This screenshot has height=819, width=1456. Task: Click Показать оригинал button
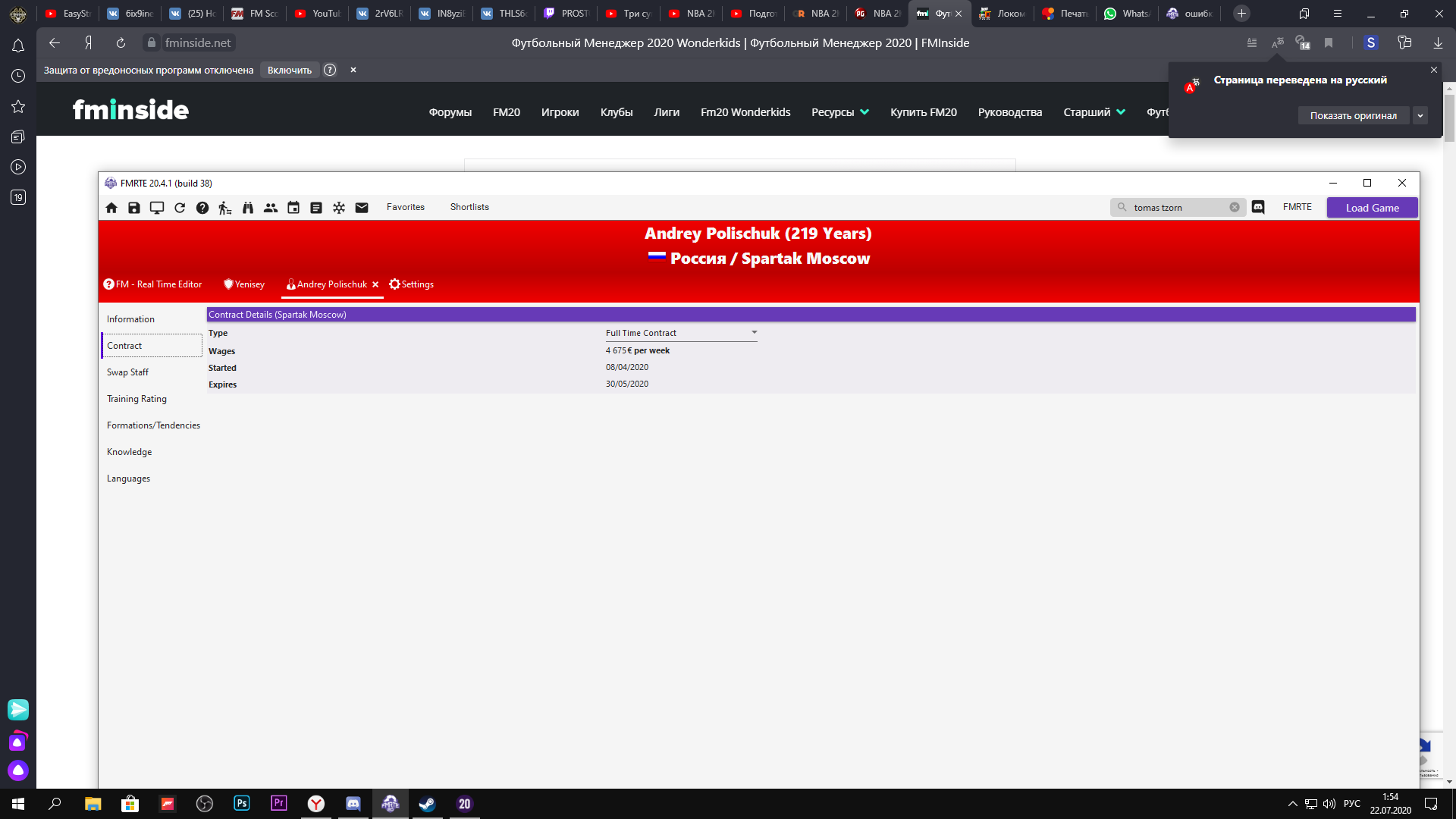click(1353, 115)
